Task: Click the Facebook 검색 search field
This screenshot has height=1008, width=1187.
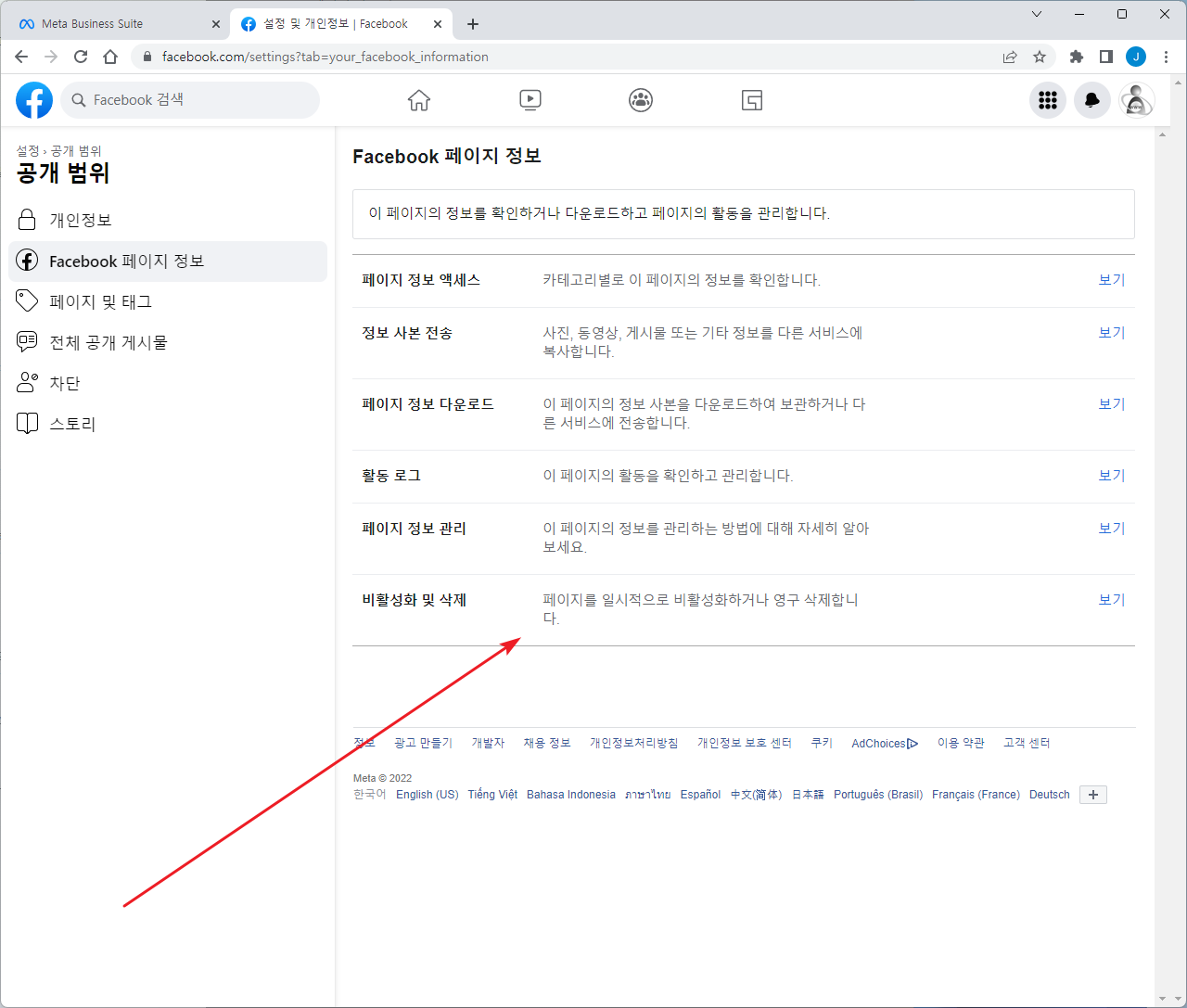Action: 190,100
